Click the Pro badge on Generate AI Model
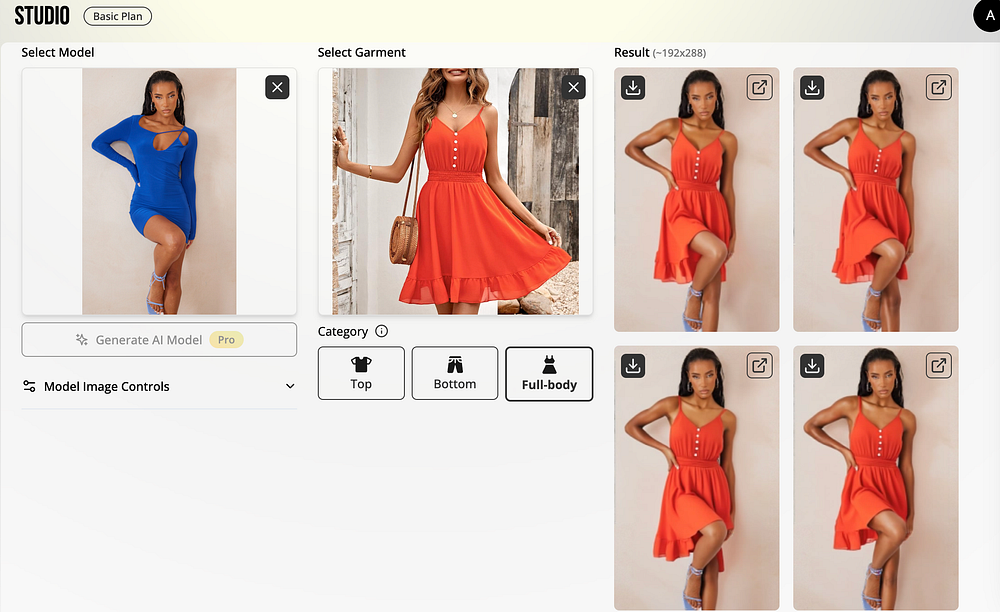The image size is (1000, 612). (x=226, y=340)
